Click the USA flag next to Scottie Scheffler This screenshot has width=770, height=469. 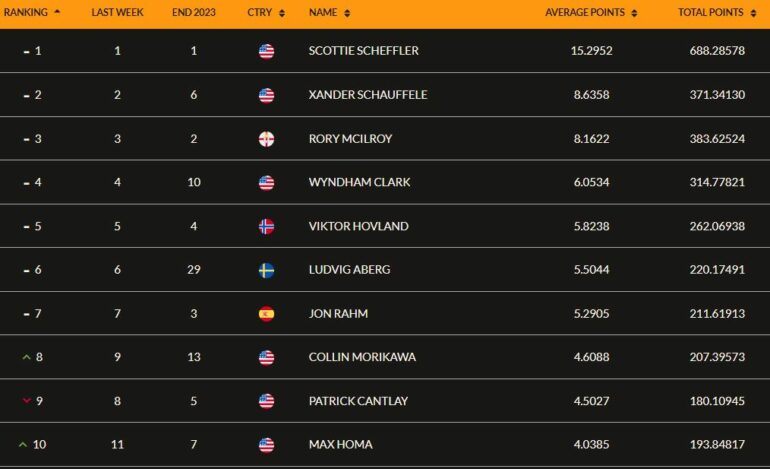point(266,51)
